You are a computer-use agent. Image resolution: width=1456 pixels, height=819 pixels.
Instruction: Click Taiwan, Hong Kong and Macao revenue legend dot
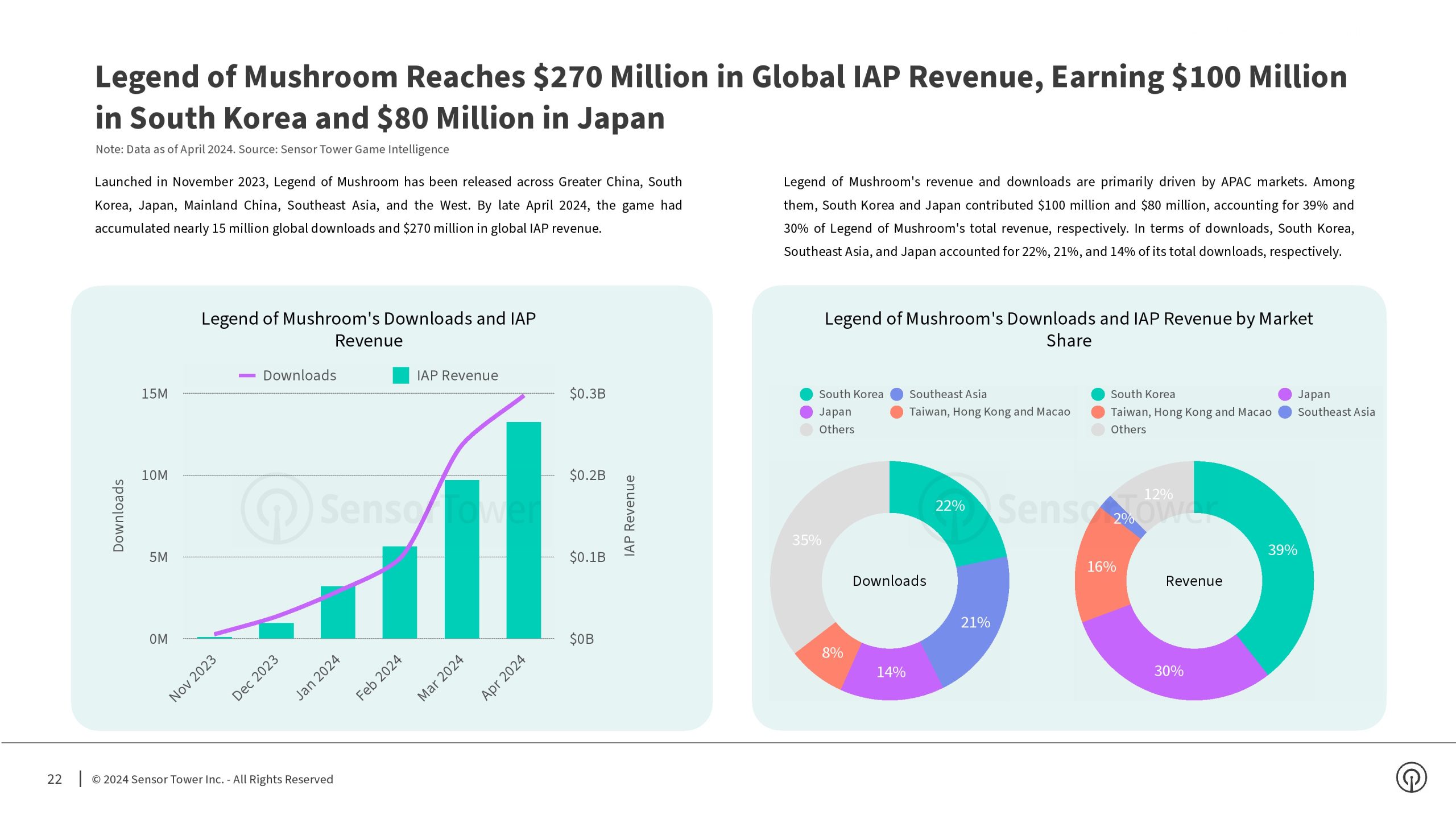[x=1098, y=412]
